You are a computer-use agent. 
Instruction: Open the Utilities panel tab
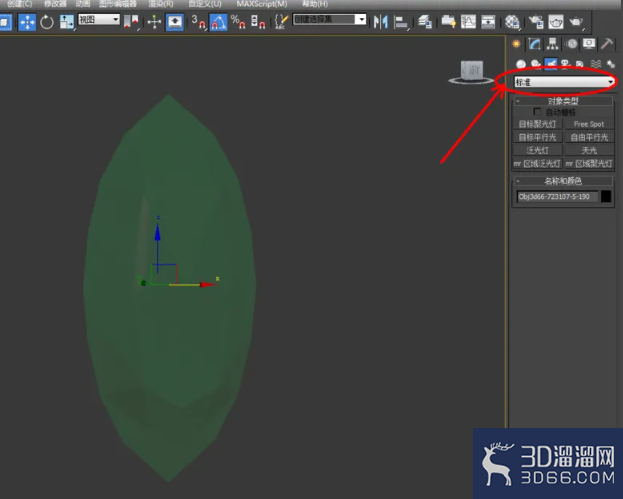pos(607,44)
